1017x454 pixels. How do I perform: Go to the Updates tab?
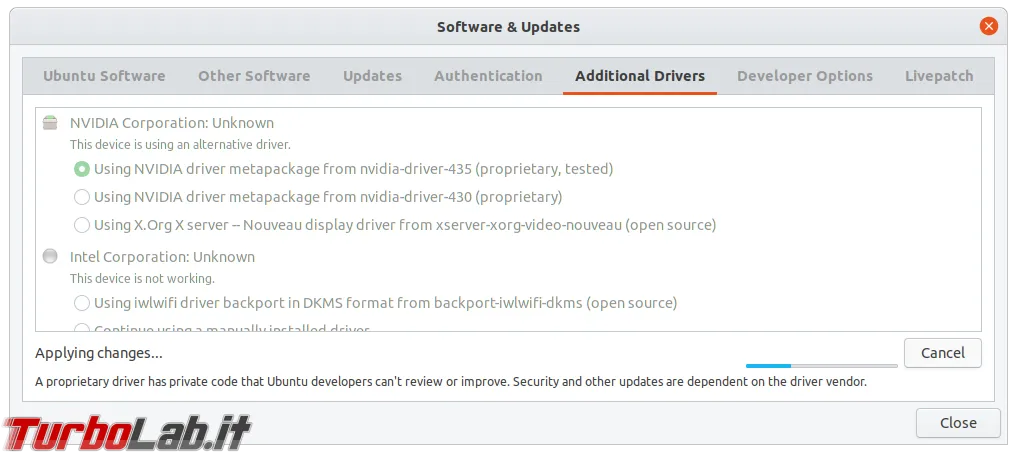(x=372, y=76)
